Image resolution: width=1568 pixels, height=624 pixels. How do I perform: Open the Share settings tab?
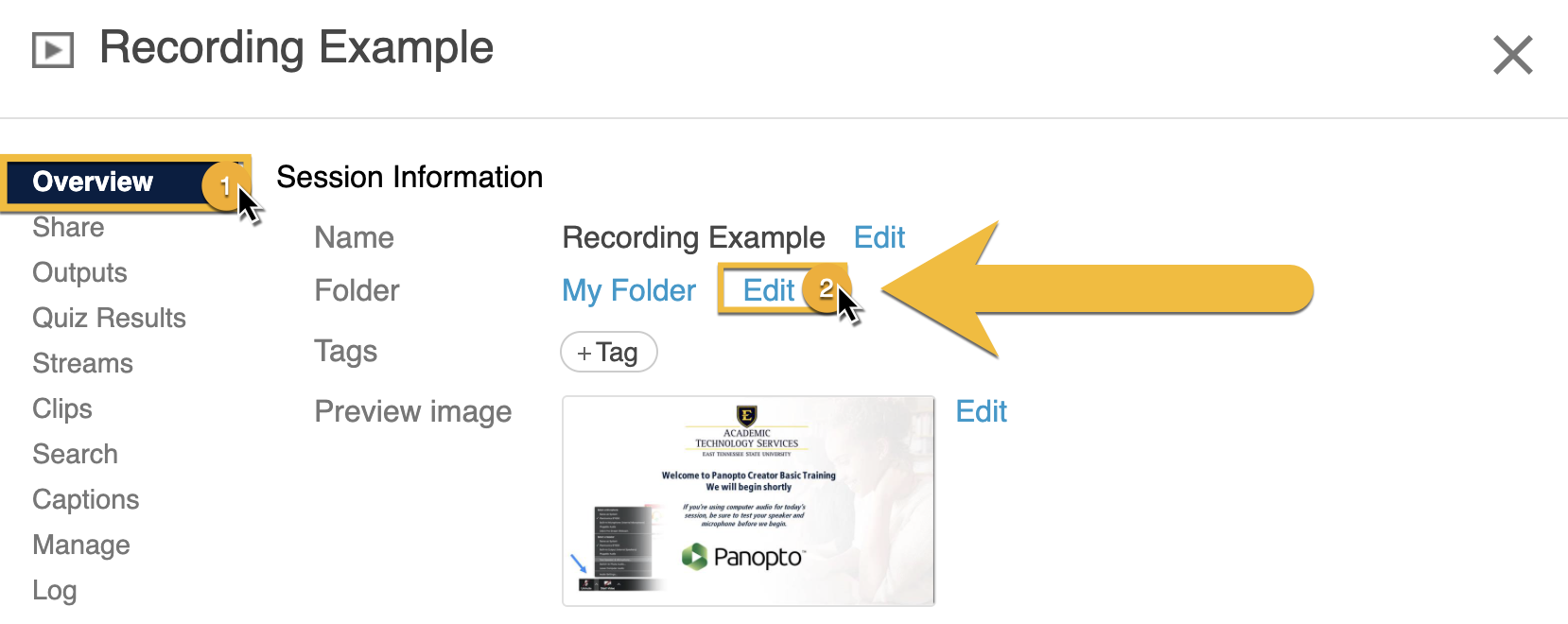68,228
